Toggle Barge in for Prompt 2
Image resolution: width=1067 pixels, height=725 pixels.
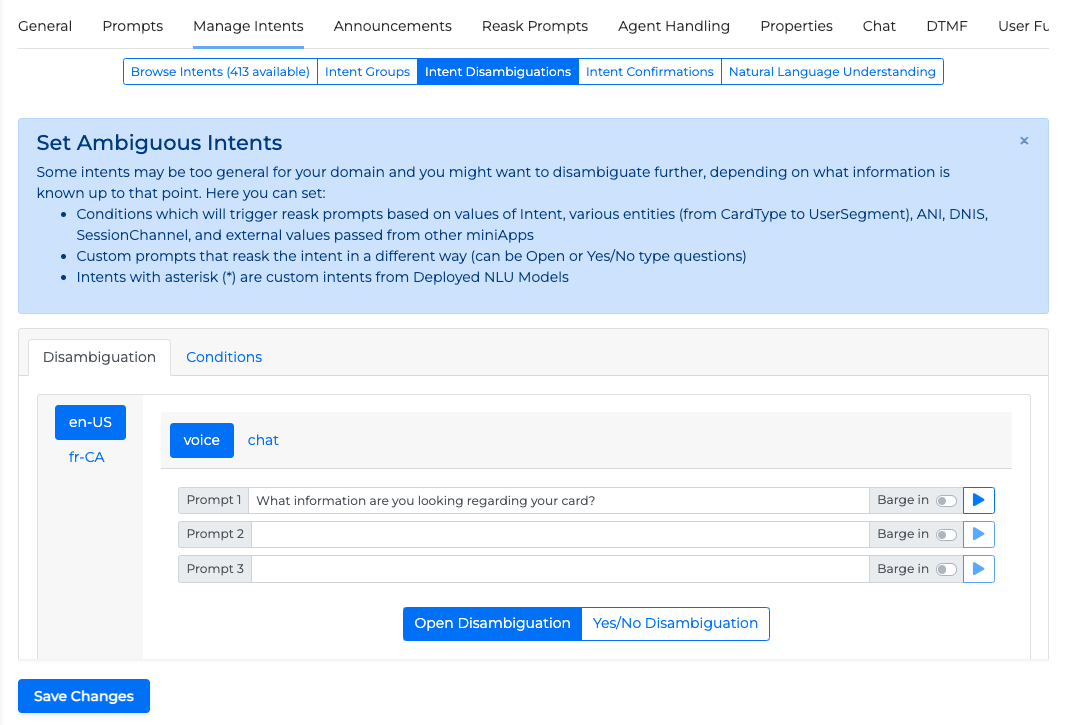tap(945, 534)
